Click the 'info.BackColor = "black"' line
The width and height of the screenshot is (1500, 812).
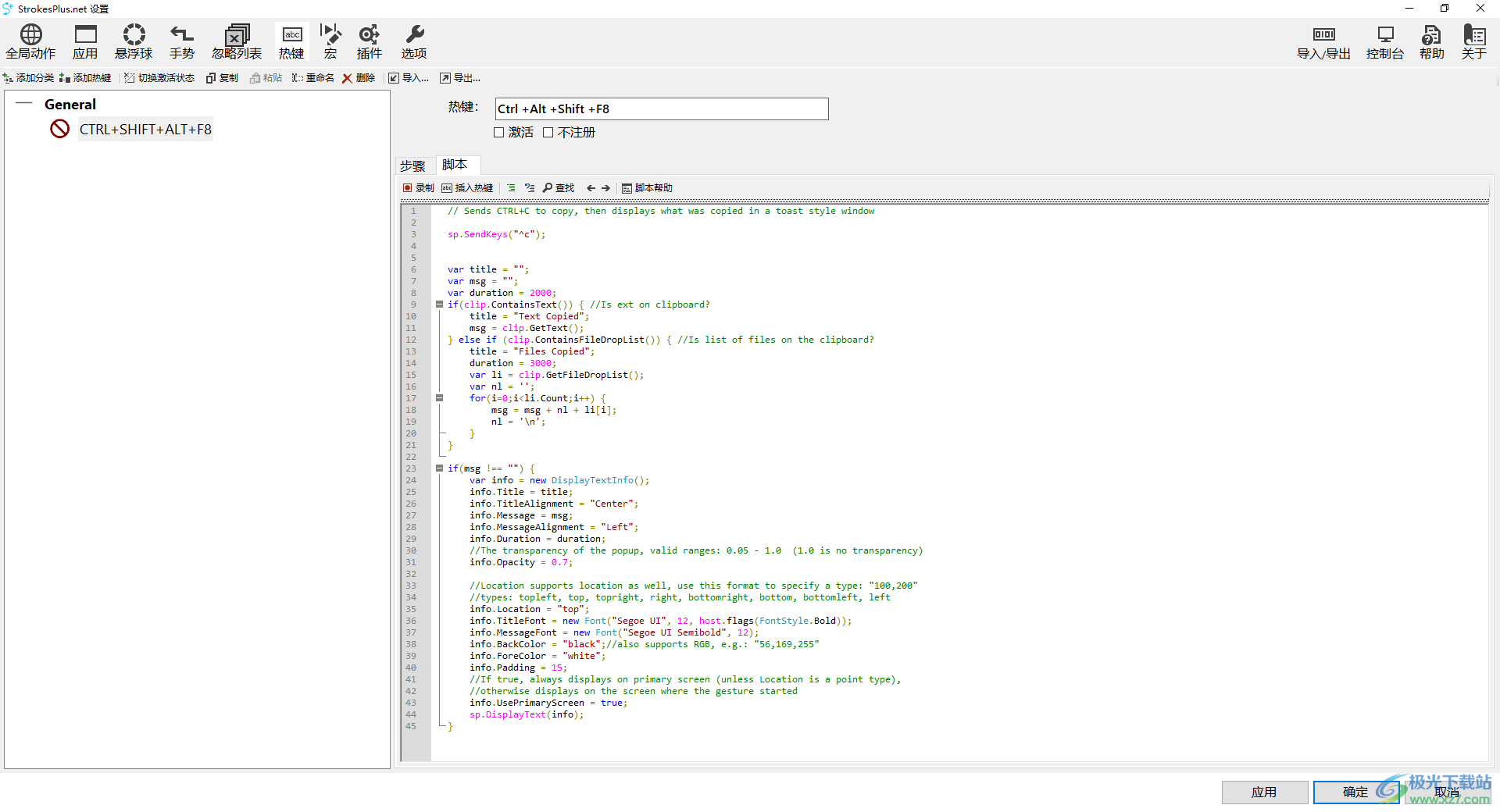tap(644, 644)
